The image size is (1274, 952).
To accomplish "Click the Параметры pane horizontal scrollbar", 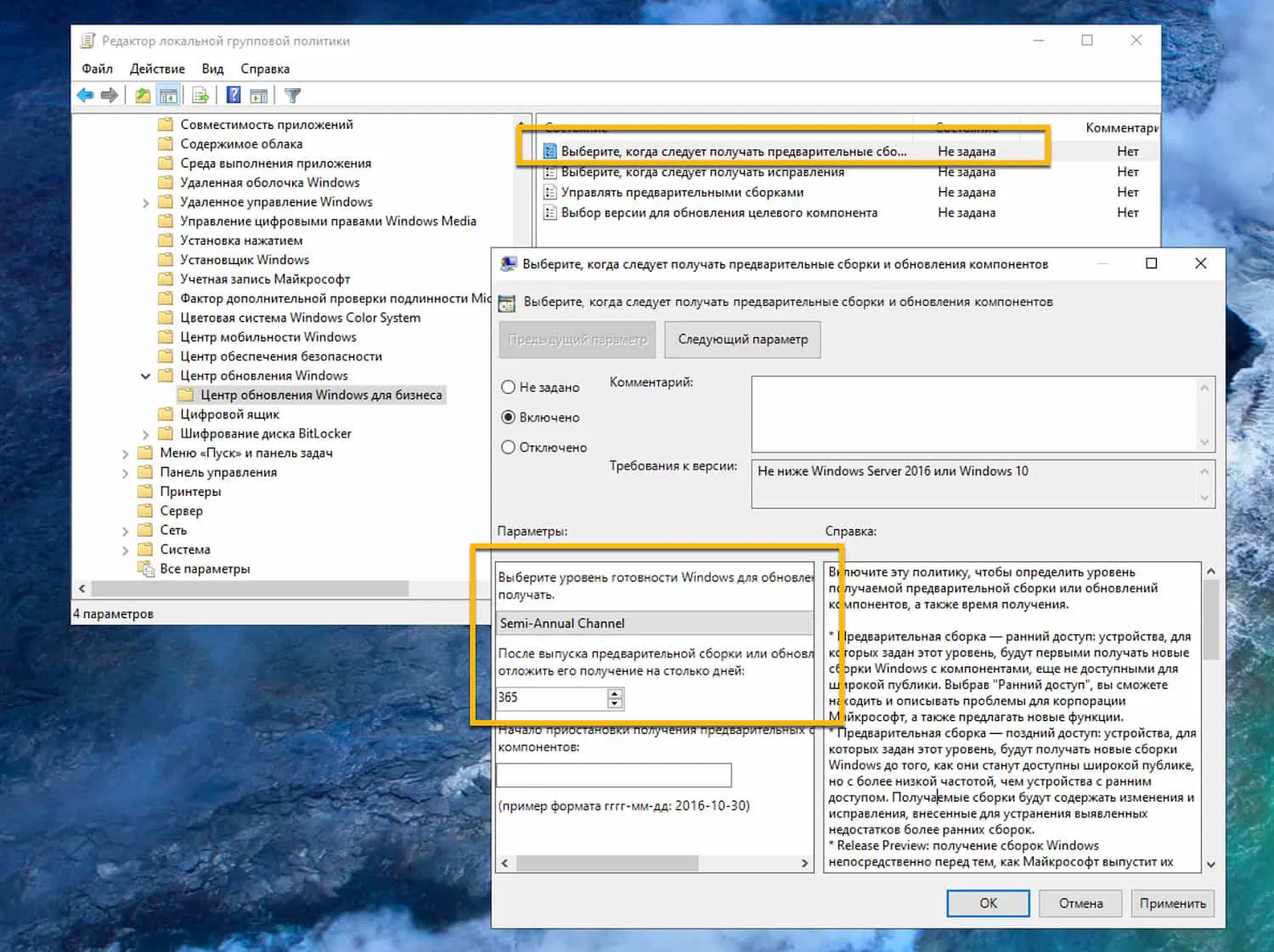I will coord(655,864).
